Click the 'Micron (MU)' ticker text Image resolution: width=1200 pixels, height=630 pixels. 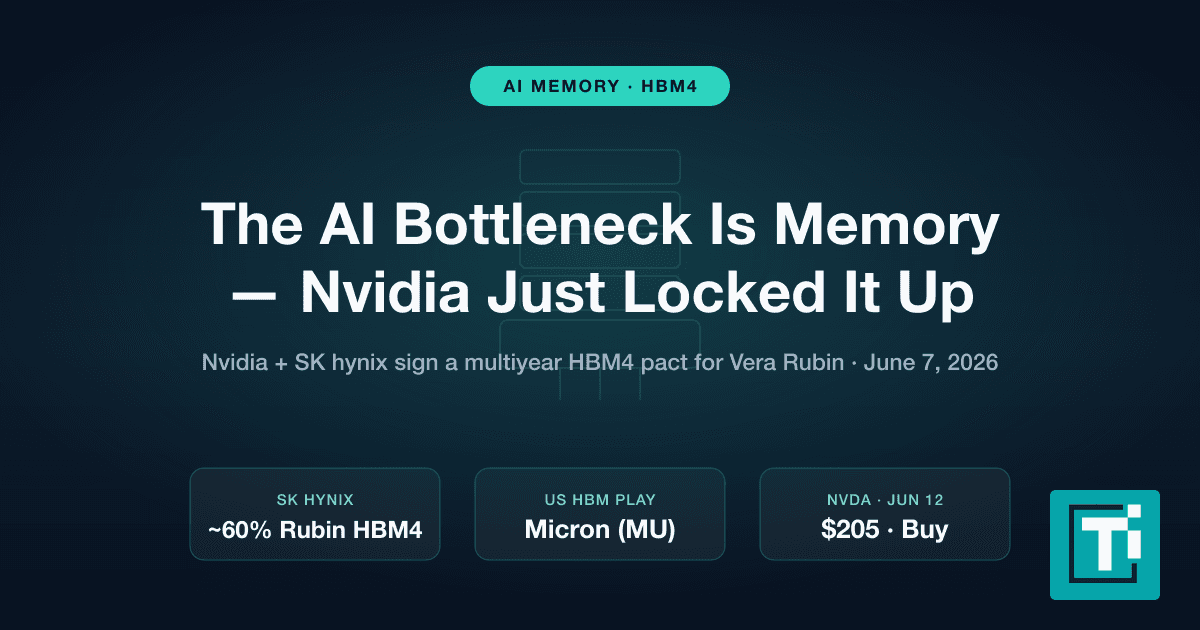(600, 529)
